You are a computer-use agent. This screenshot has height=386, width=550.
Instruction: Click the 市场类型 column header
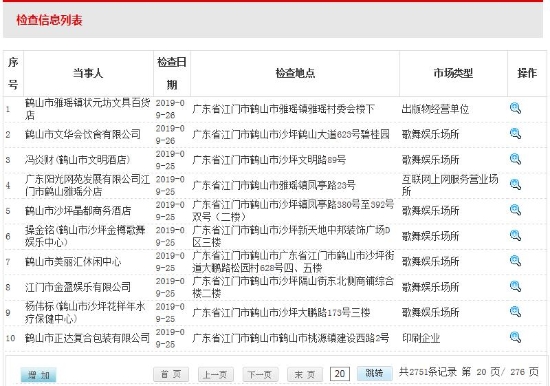[x=453, y=73]
